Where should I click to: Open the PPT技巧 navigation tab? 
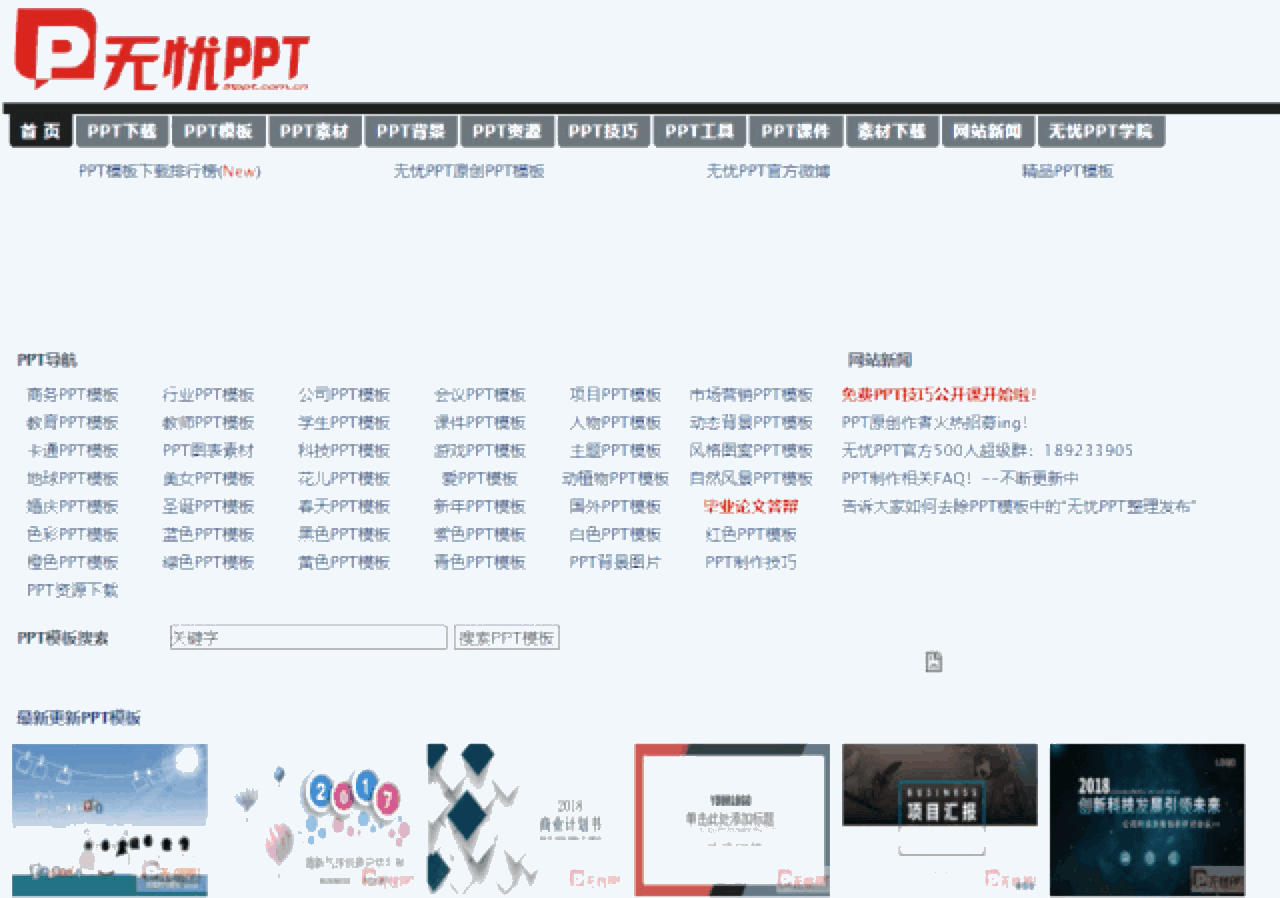(x=603, y=131)
